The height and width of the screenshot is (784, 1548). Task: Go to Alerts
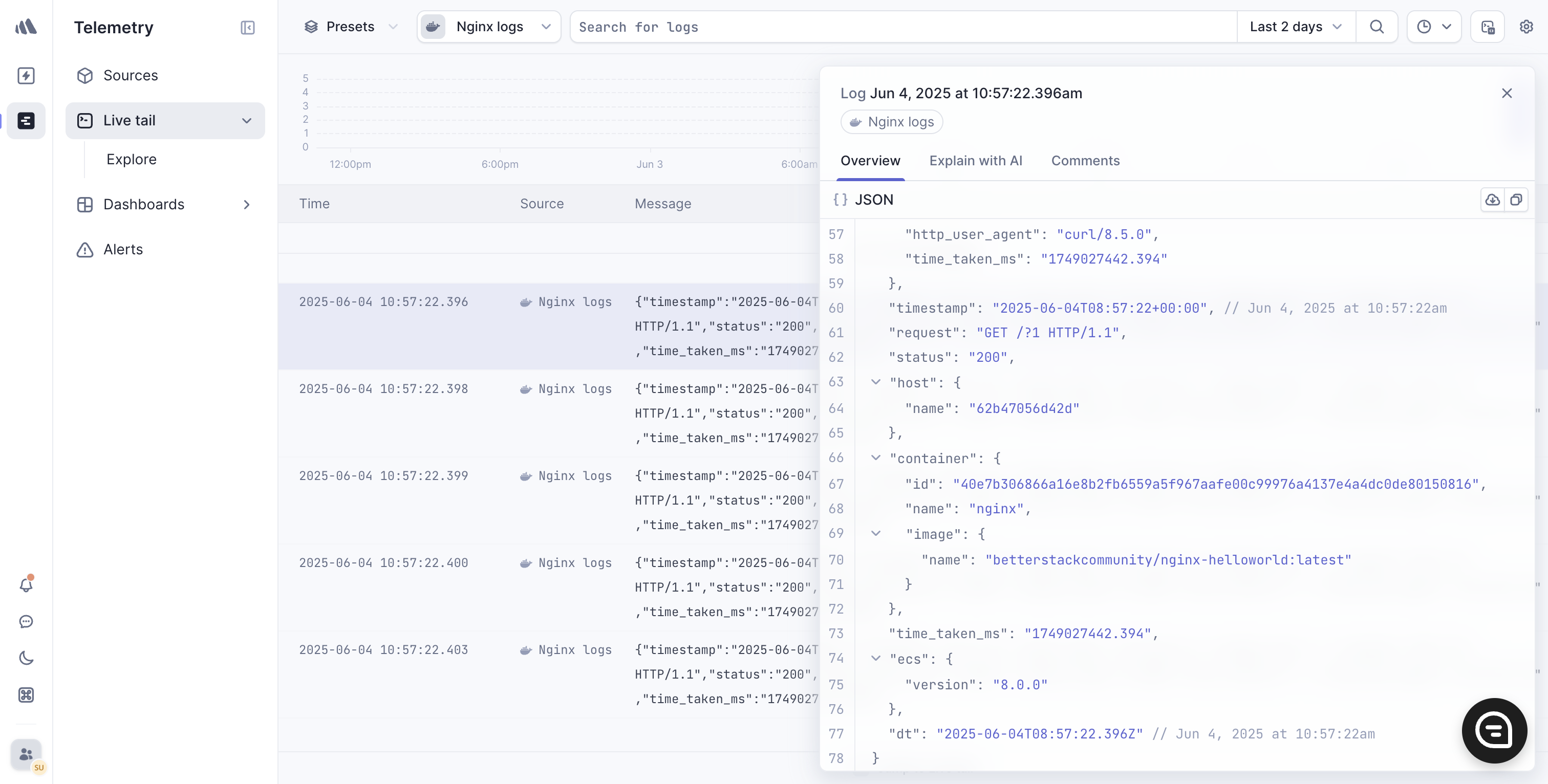pyautogui.click(x=165, y=249)
